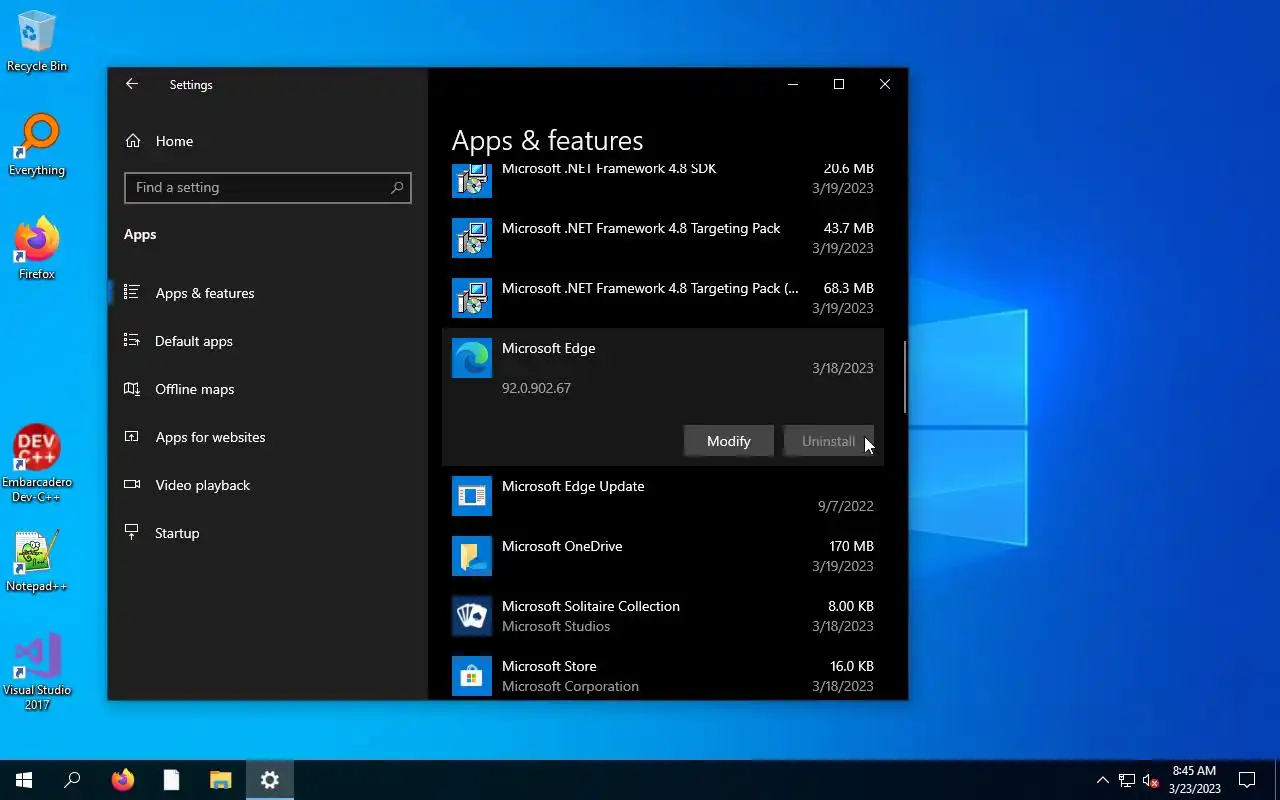The width and height of the screenshot is (1280, 800).
Task: Click the network tray icon
Action: [1127, 780]
